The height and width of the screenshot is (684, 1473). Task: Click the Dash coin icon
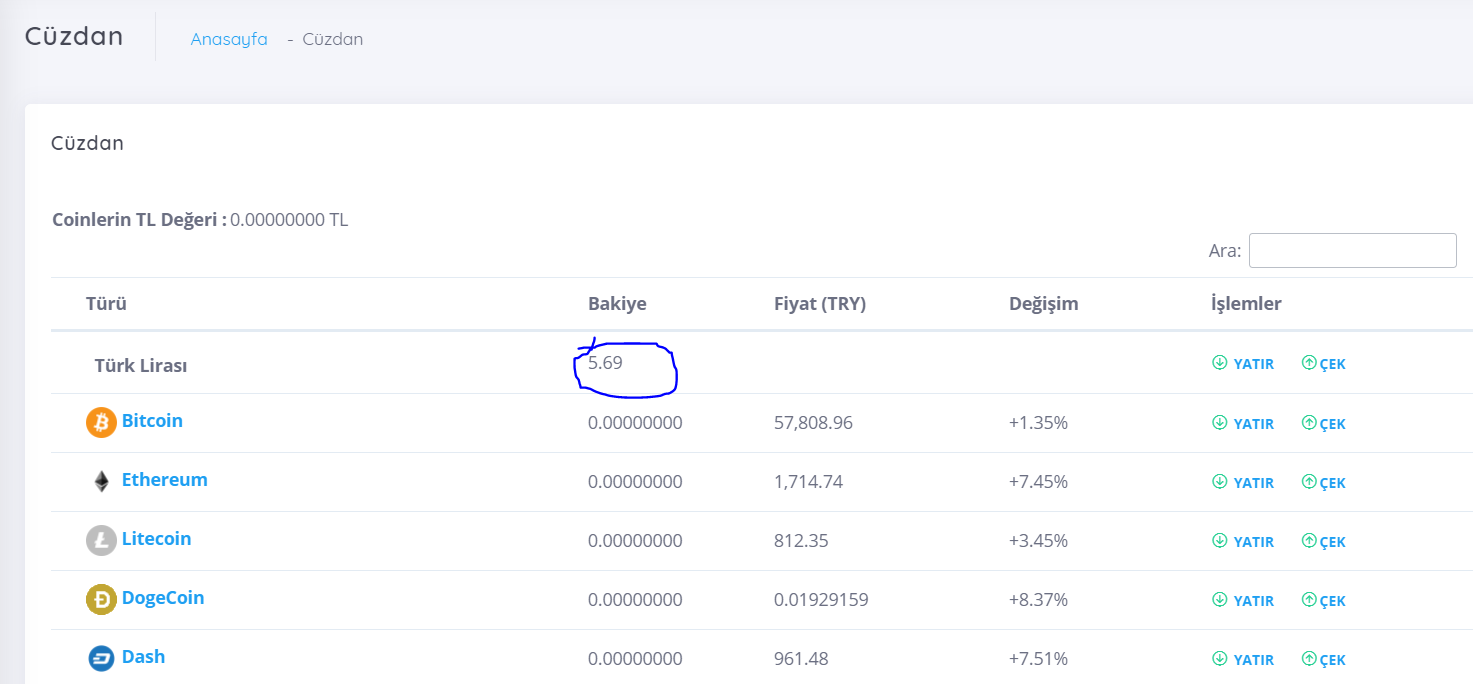[x=101, y=659]
